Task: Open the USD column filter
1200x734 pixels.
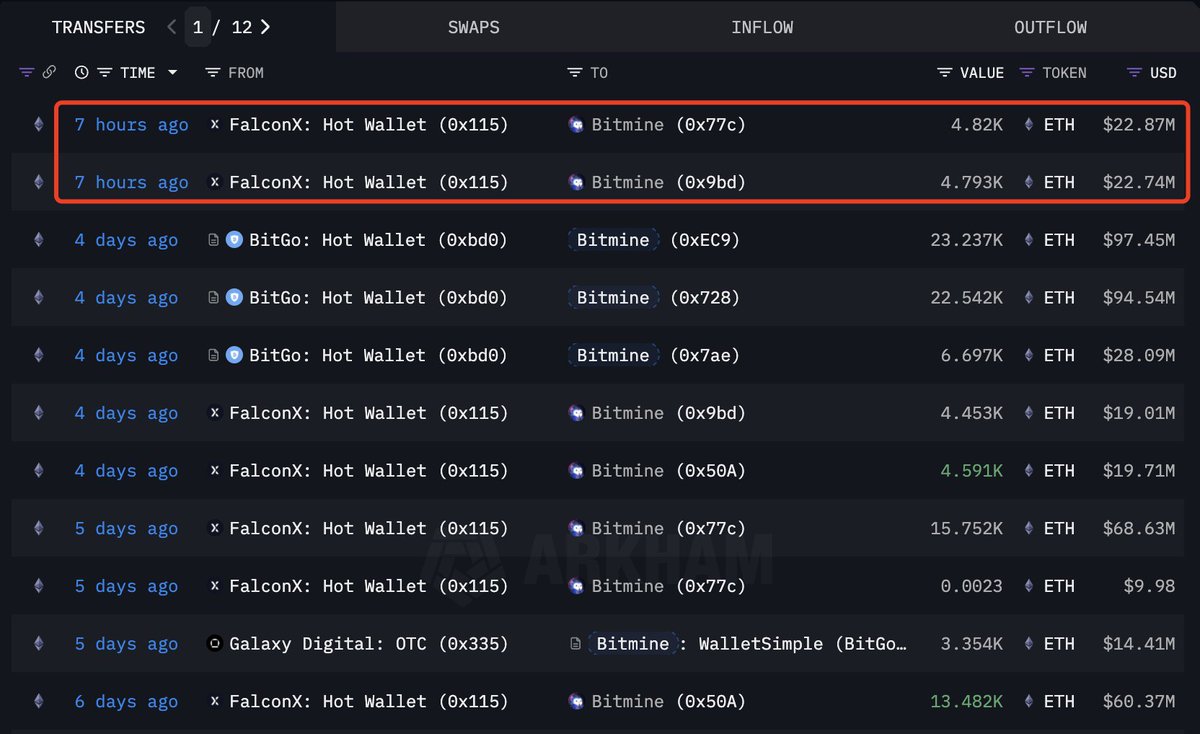Action: pos(1134,73)
